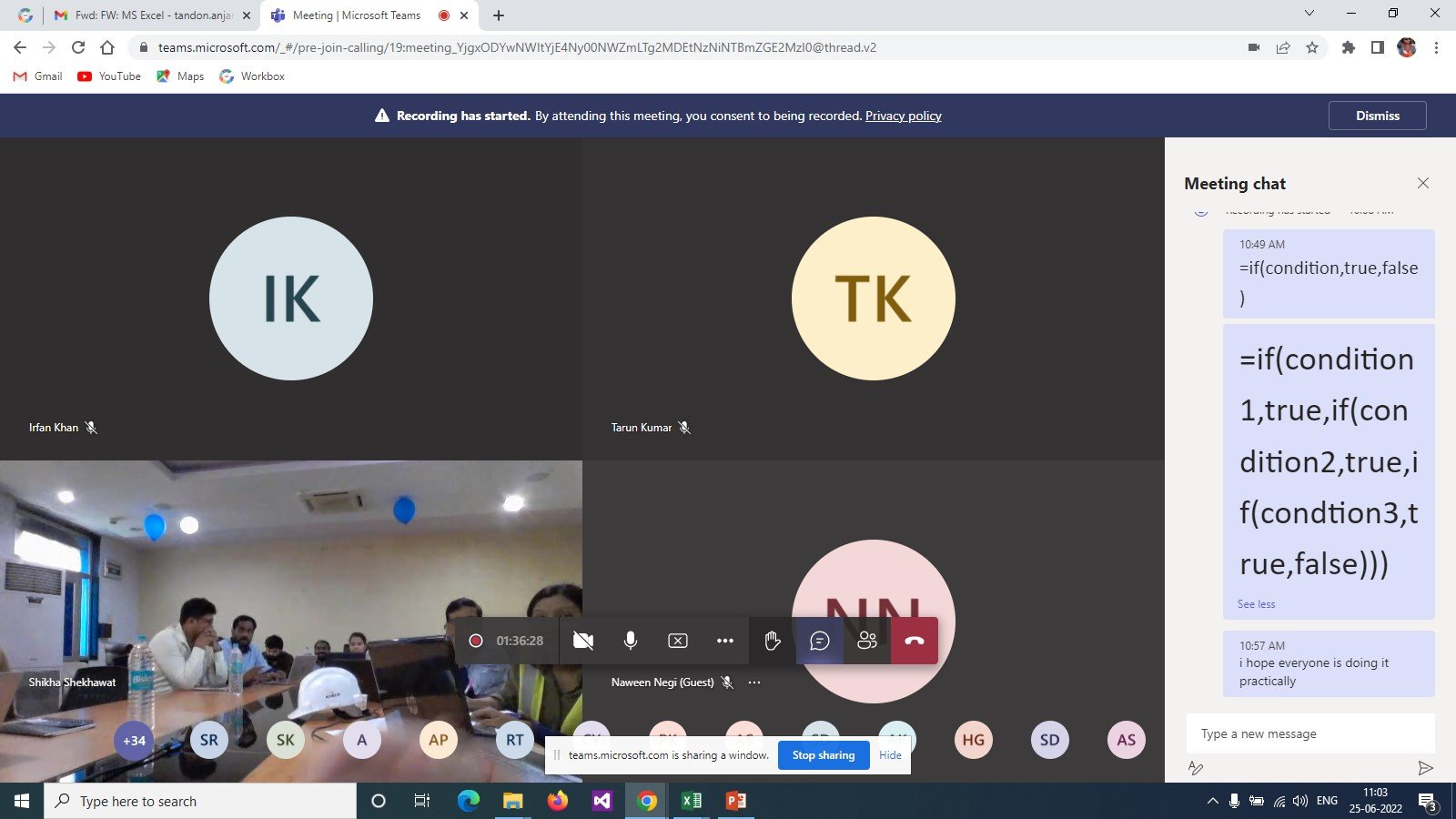Click the stop screen share icon
Viewport: 1456px width, 819px height.
coord(678,641)
